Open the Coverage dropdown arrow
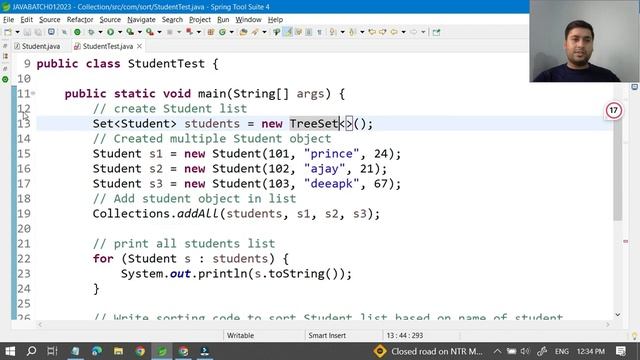This screenshot has height=360, width=640. tap(140, 32)
